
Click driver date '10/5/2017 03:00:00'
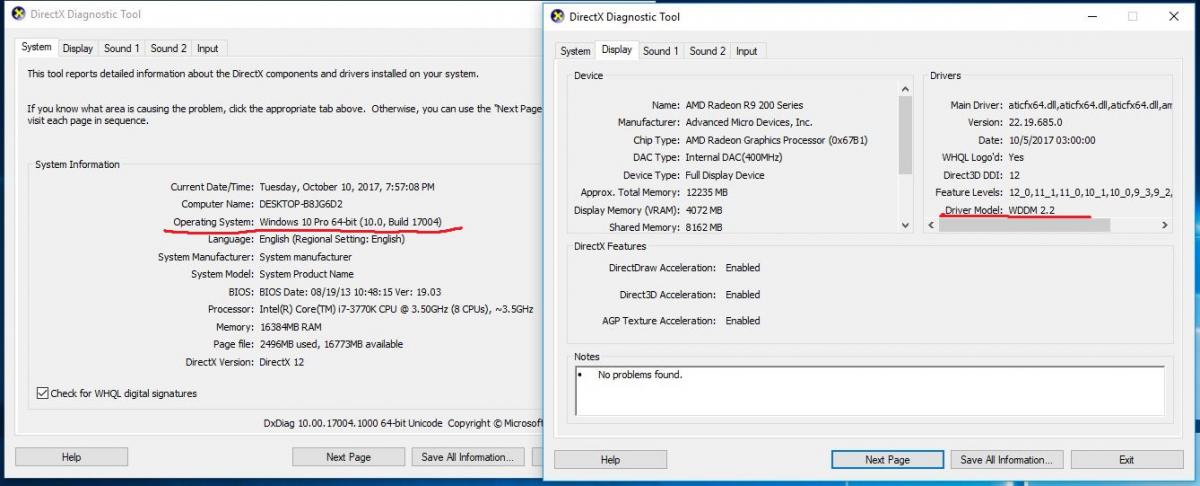point(1052,140)
